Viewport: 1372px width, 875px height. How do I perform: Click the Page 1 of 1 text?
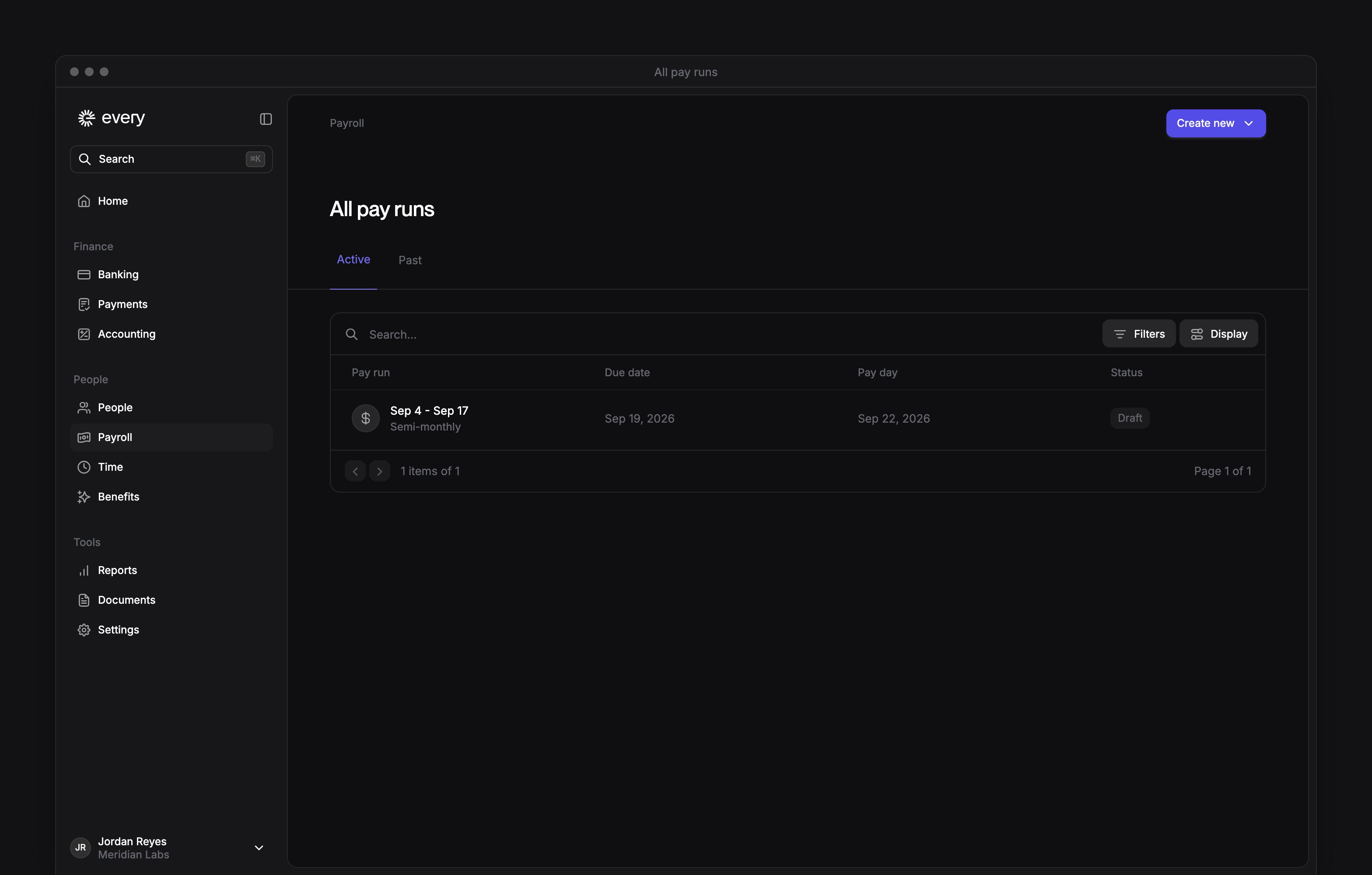[x=1222, y=471]
